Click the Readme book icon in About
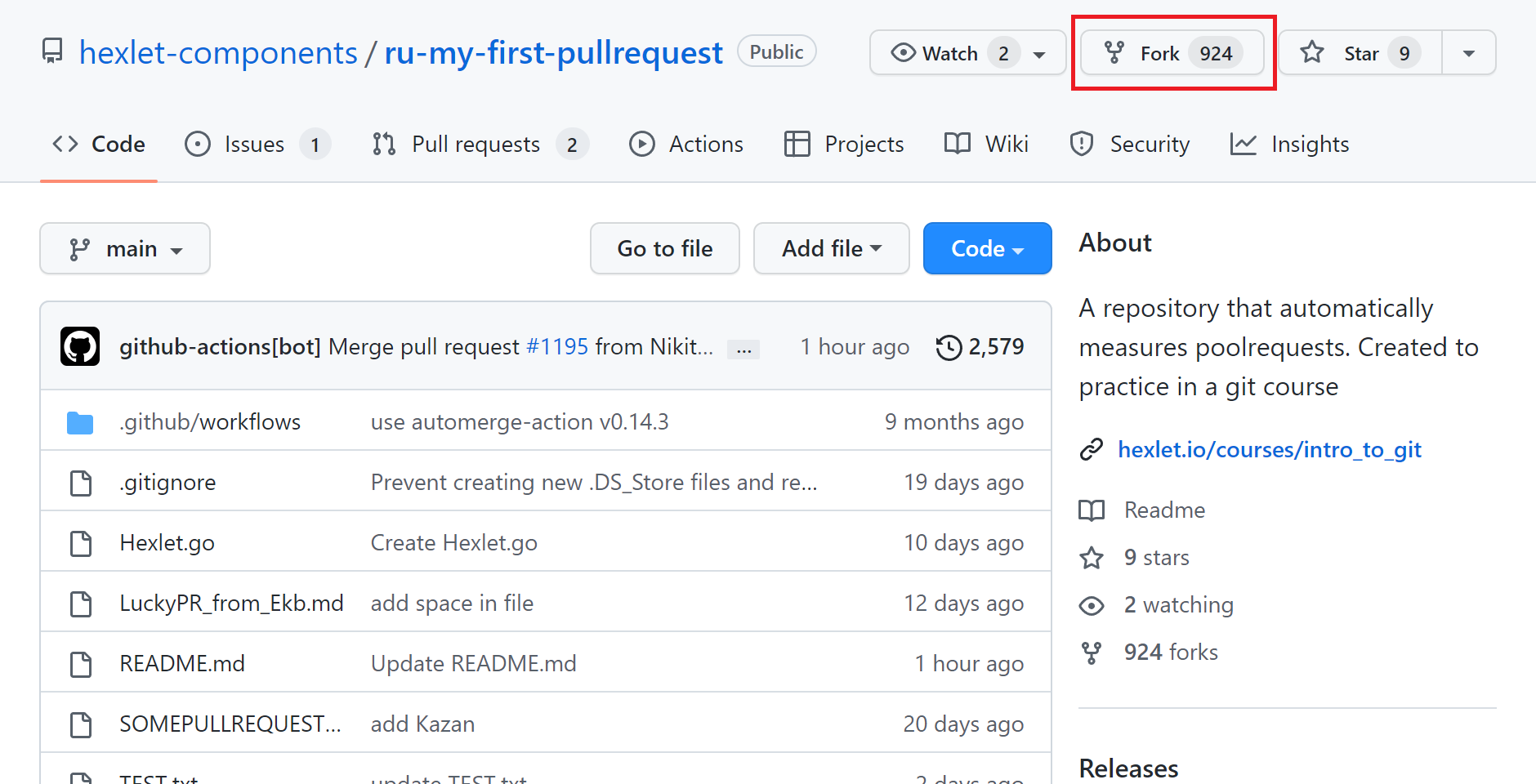 1092,510
